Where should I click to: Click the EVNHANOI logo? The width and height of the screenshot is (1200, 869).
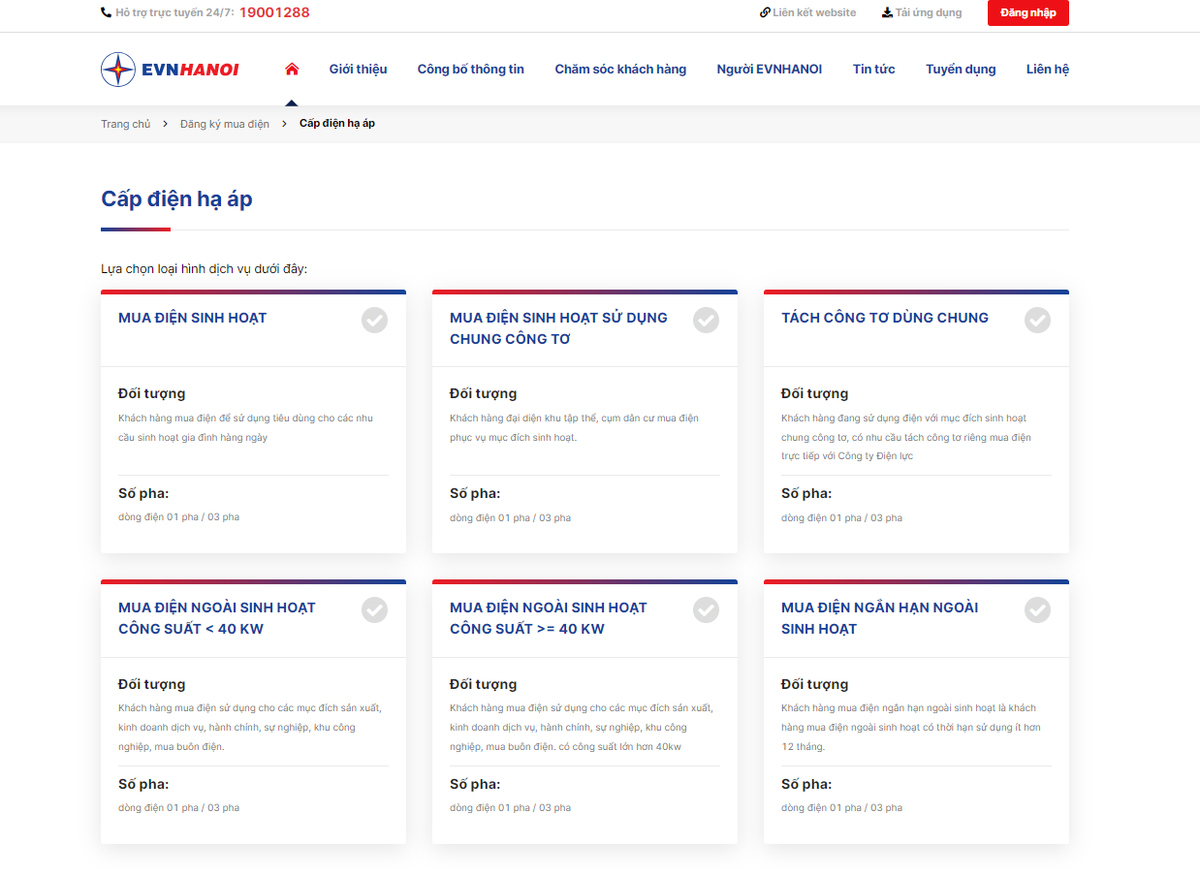pyautogui.click(x=170, y=69)
